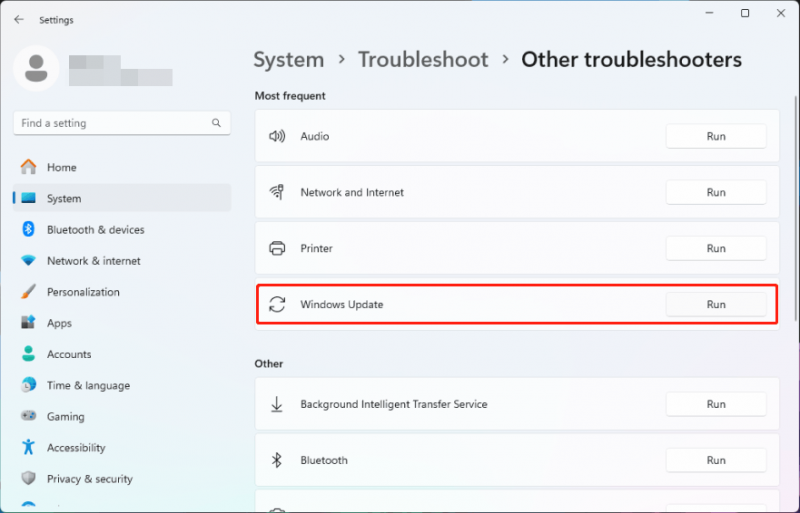800x513 pixels.
Task: Run the Audio troubleshooter
Action: (x=716, y=136)
